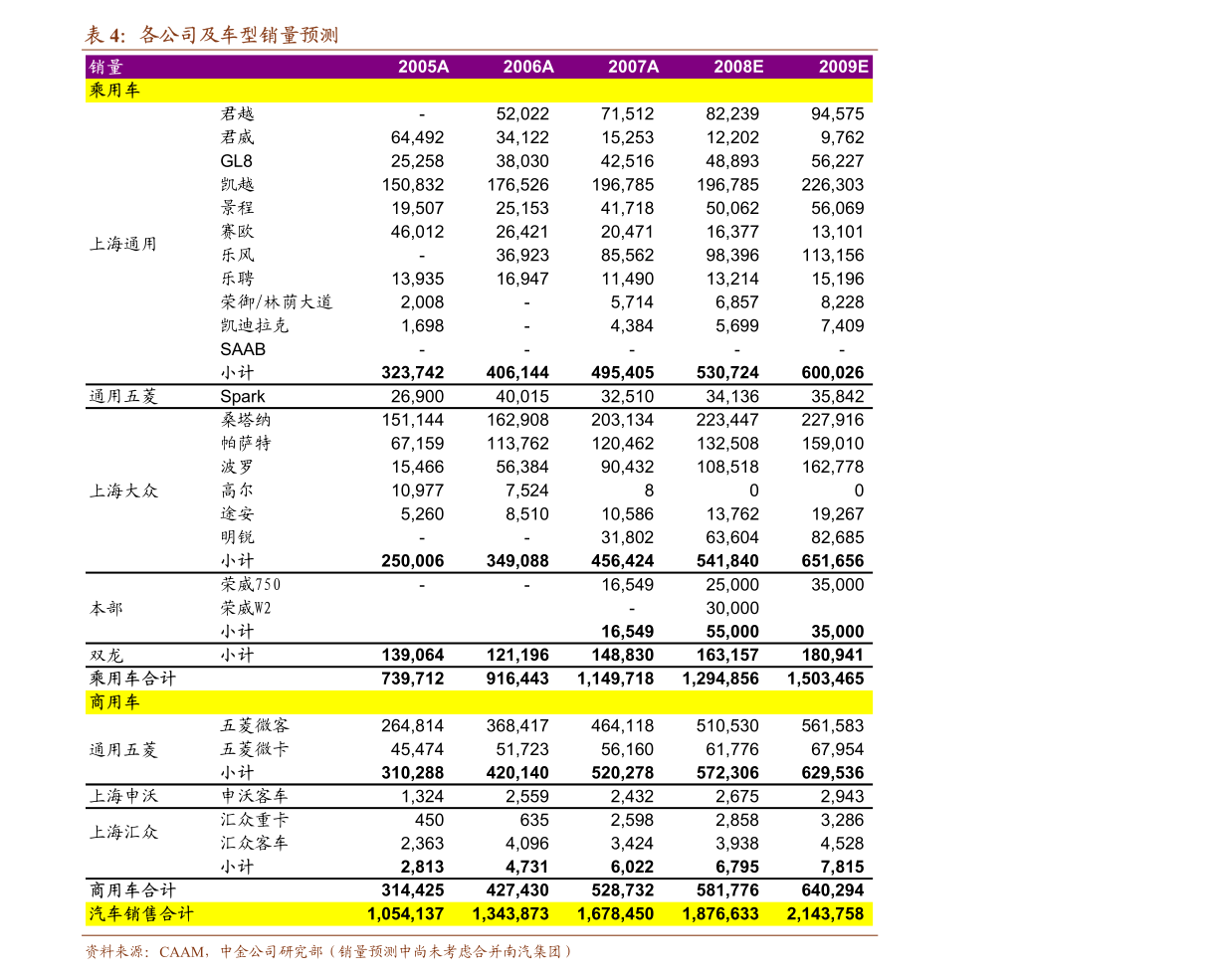The height and width of the screenshot is (980, 1218).
Task: Select the 7,815 上海汇众 subtotal
Action: [842, 868]
